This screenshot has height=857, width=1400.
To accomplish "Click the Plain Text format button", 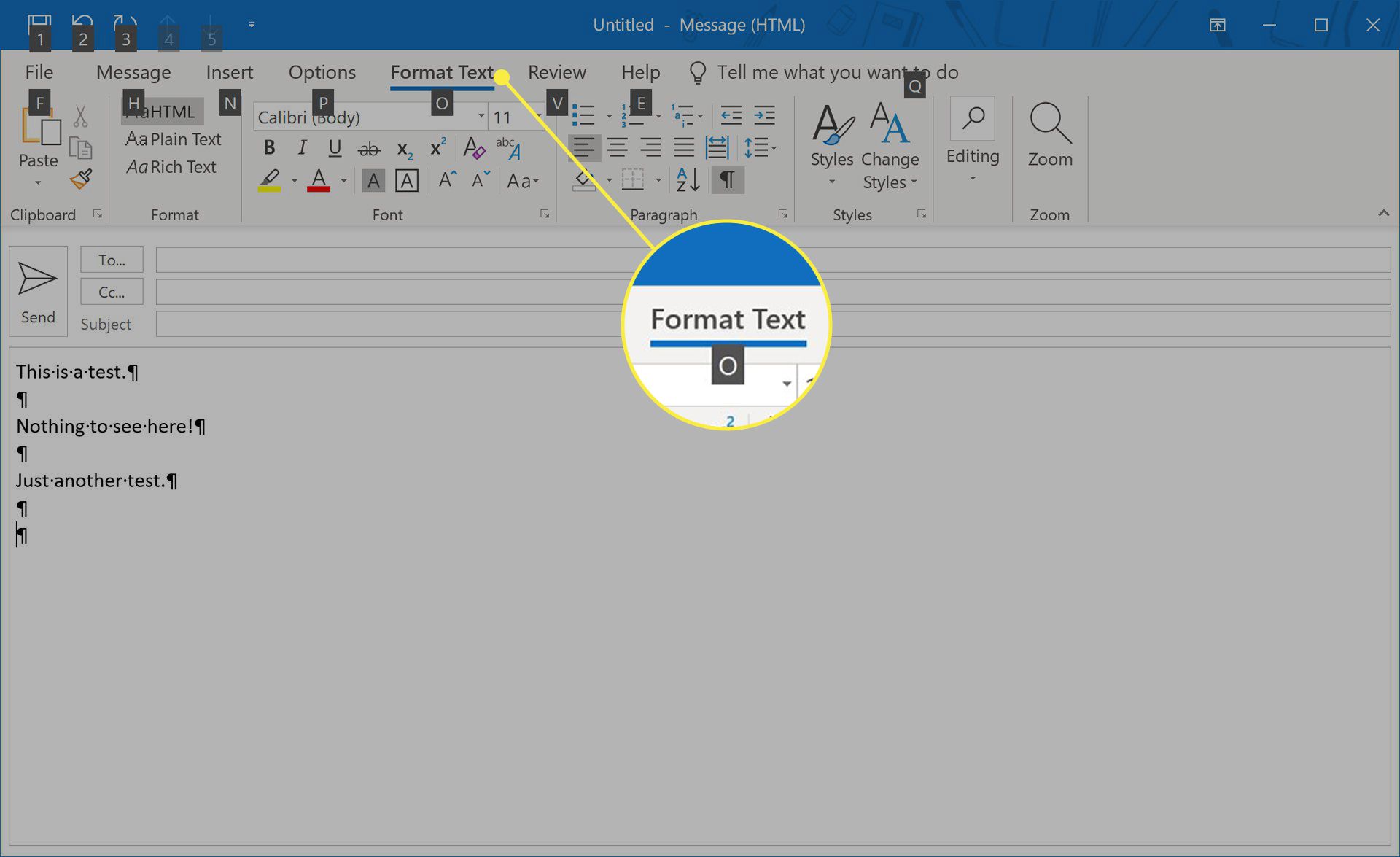I will (x=172, y=139).
